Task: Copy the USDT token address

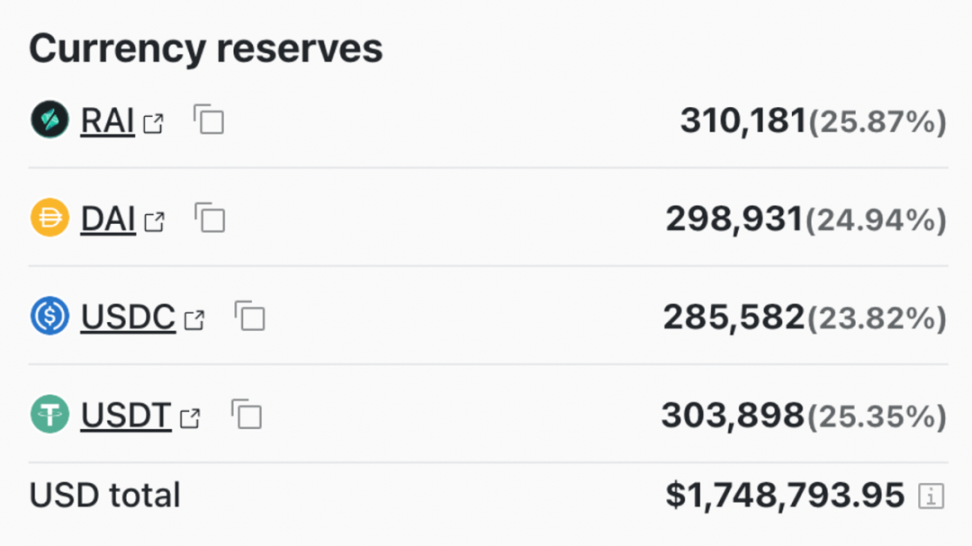Action: pyautogui.click(x=246, y=414)
